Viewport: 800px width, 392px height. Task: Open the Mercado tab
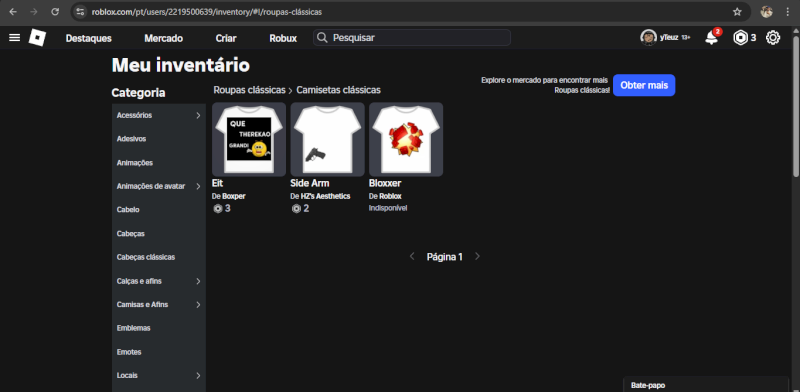163,38
